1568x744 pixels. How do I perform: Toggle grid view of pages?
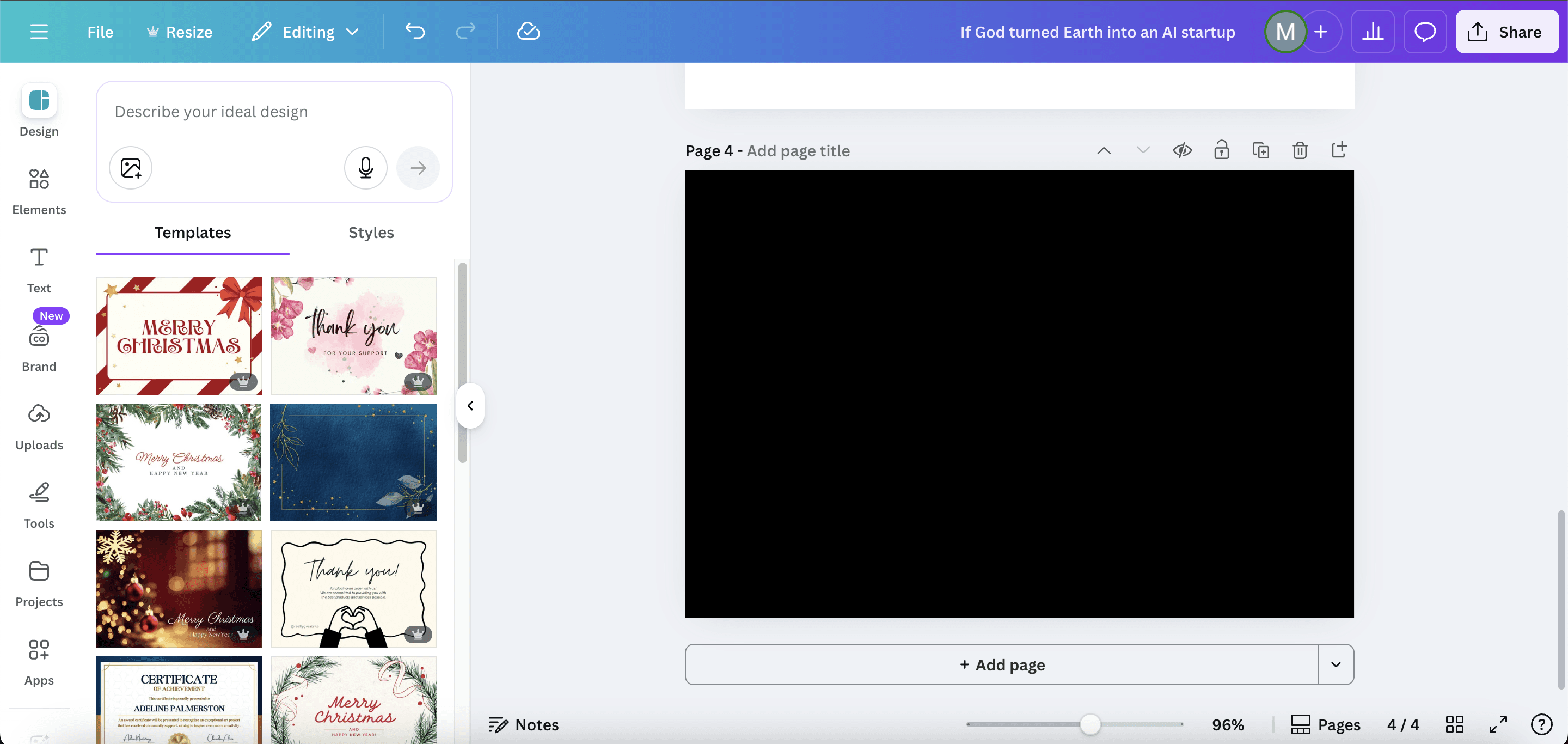pyautogui.click(x=1454, y=724)
